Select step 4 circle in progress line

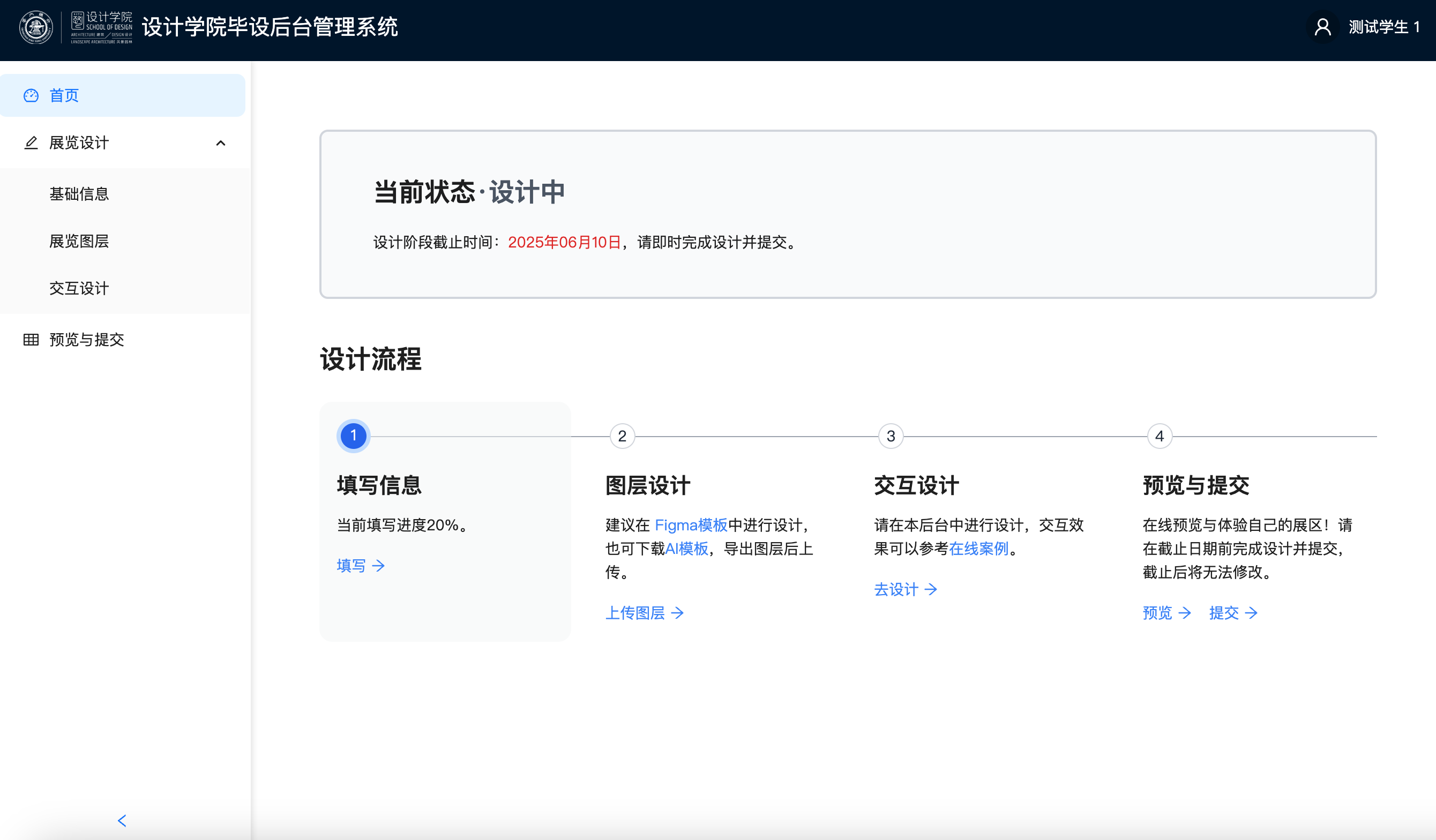pos(1160,436)
